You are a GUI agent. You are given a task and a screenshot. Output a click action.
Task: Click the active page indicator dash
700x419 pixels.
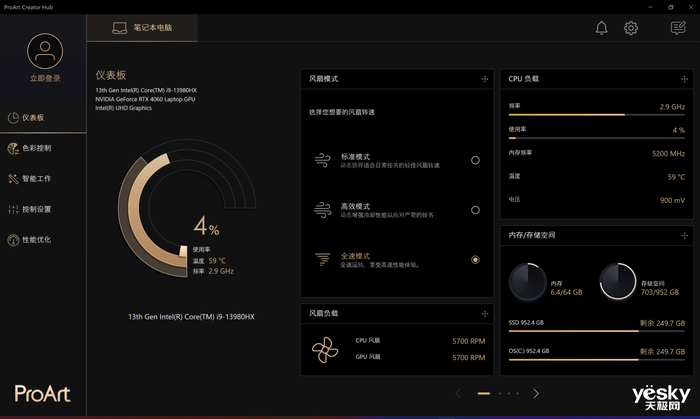click(x=483, y=394)
